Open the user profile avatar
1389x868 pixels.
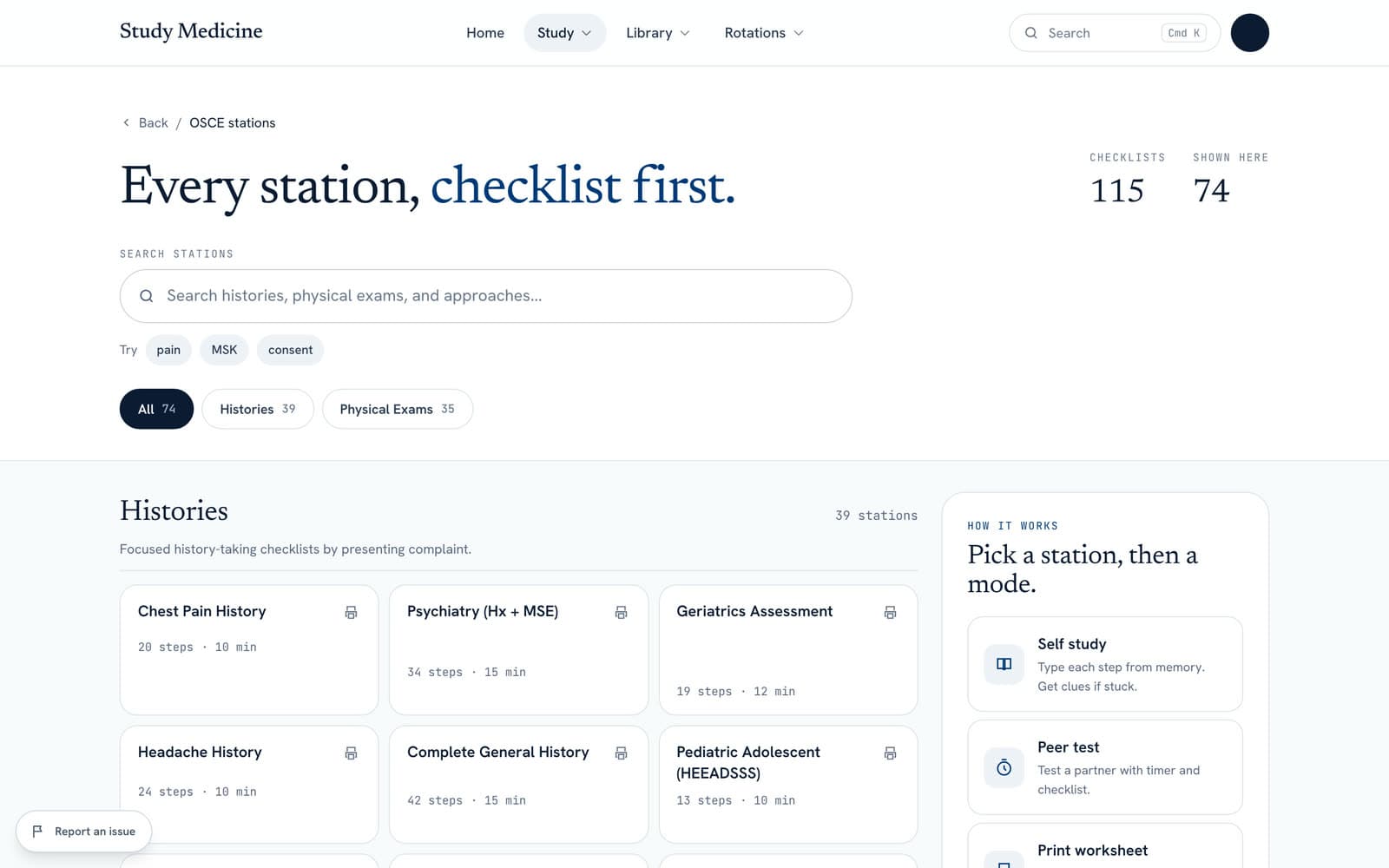pos(1249,33)
